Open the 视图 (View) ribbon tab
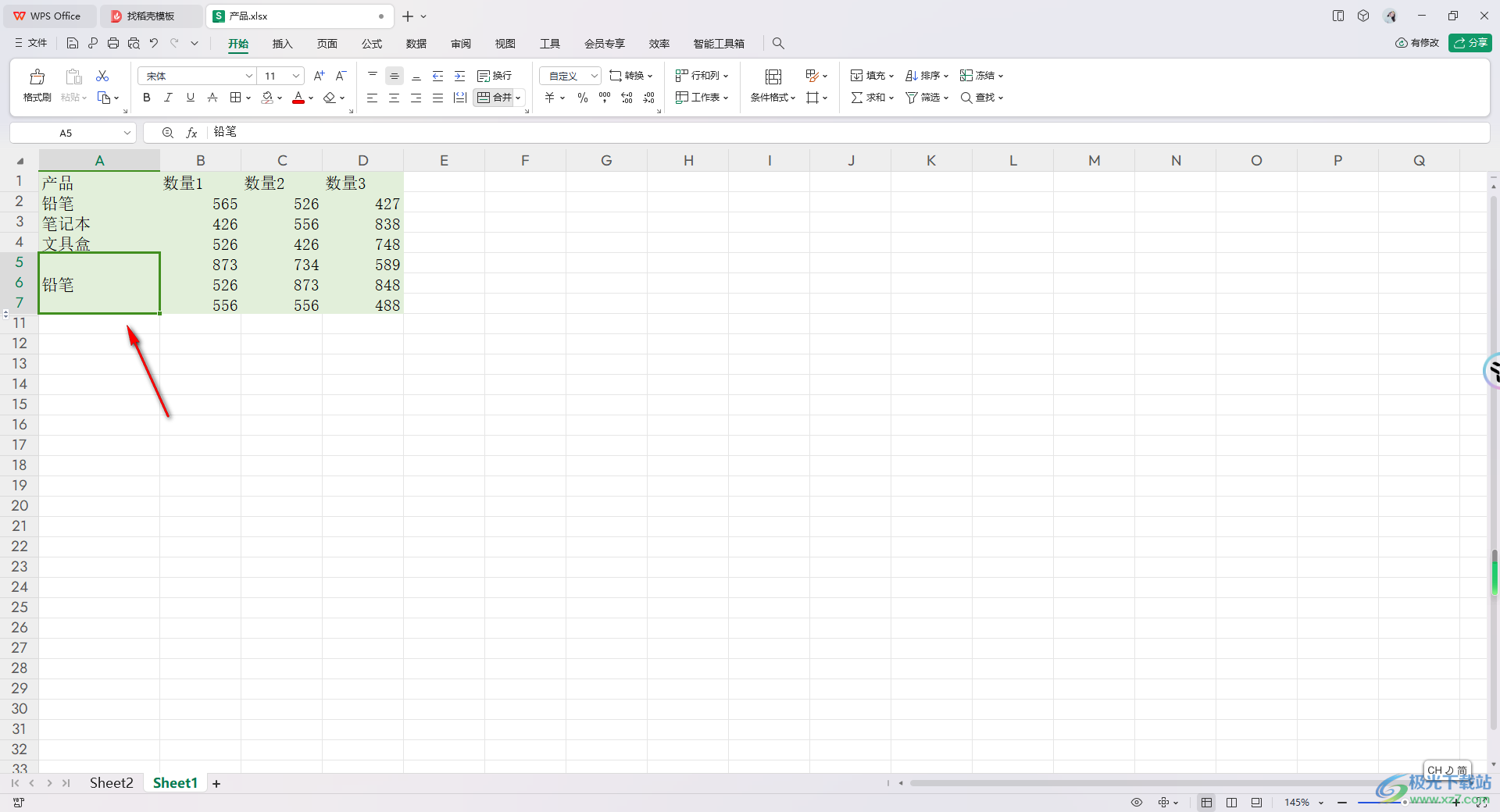 click(505, 44)
